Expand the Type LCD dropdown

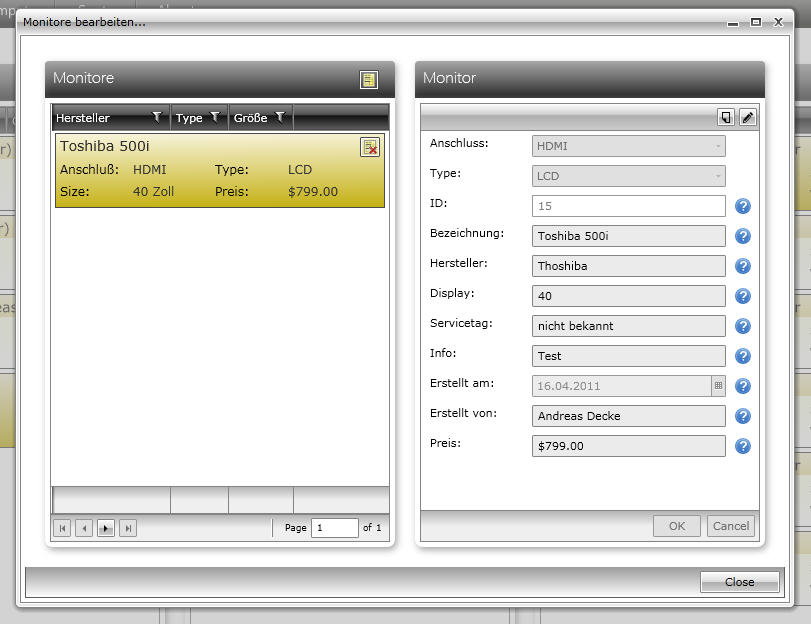point(718,176)
